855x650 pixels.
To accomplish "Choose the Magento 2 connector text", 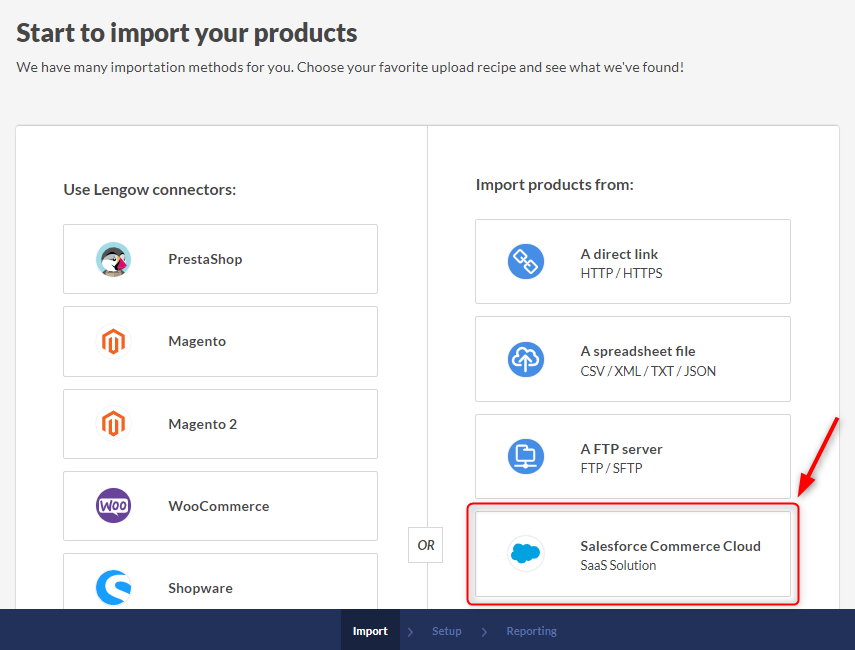I will (202, 424).
